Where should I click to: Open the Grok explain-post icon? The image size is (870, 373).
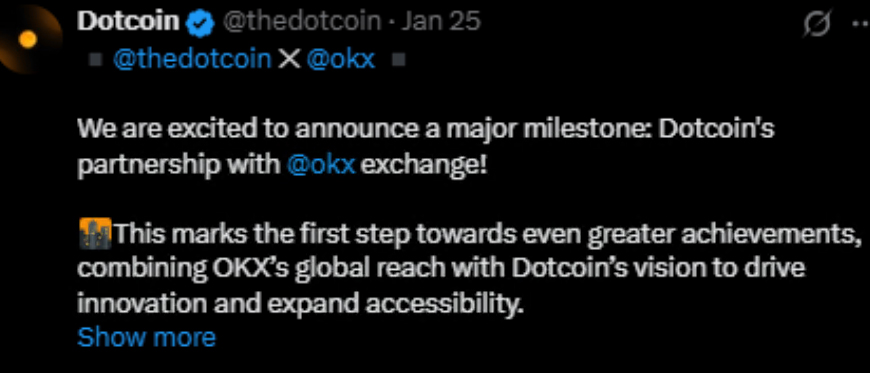click(817, 24)
